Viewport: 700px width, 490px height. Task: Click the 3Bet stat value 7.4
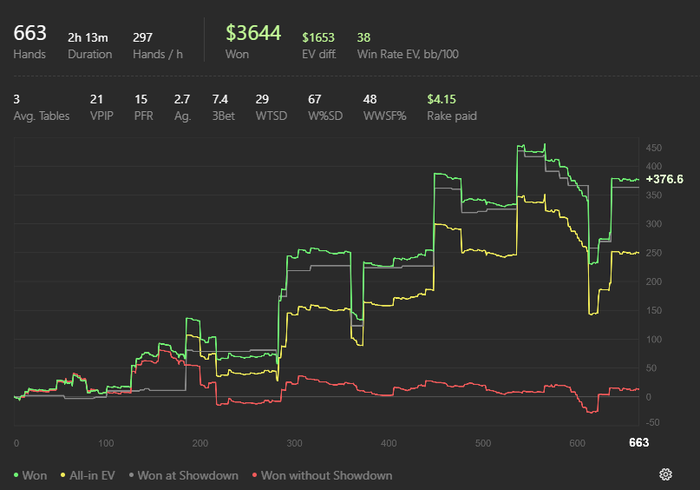click(220, 99)
